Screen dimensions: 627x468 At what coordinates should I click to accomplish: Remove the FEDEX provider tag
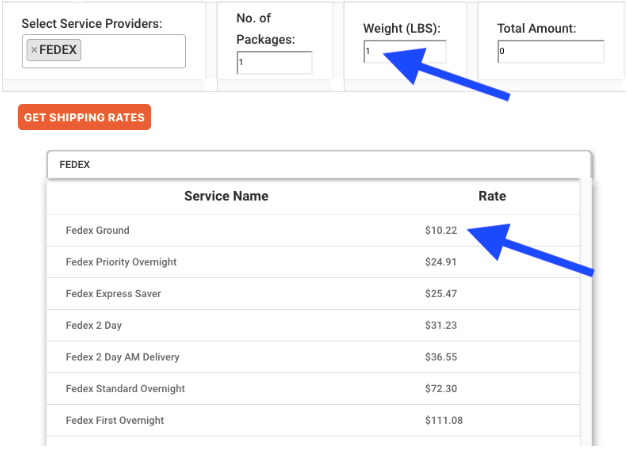pos(34,50)
